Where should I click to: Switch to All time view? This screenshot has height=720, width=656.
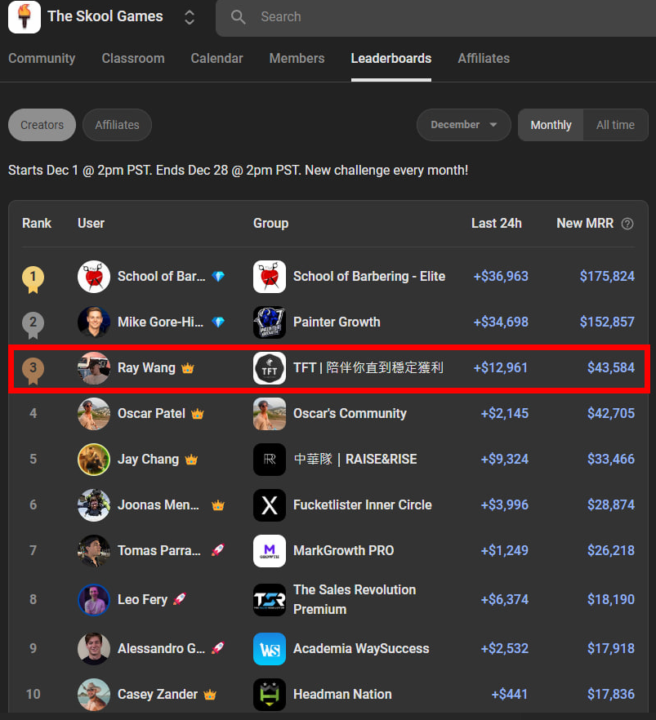615,125
